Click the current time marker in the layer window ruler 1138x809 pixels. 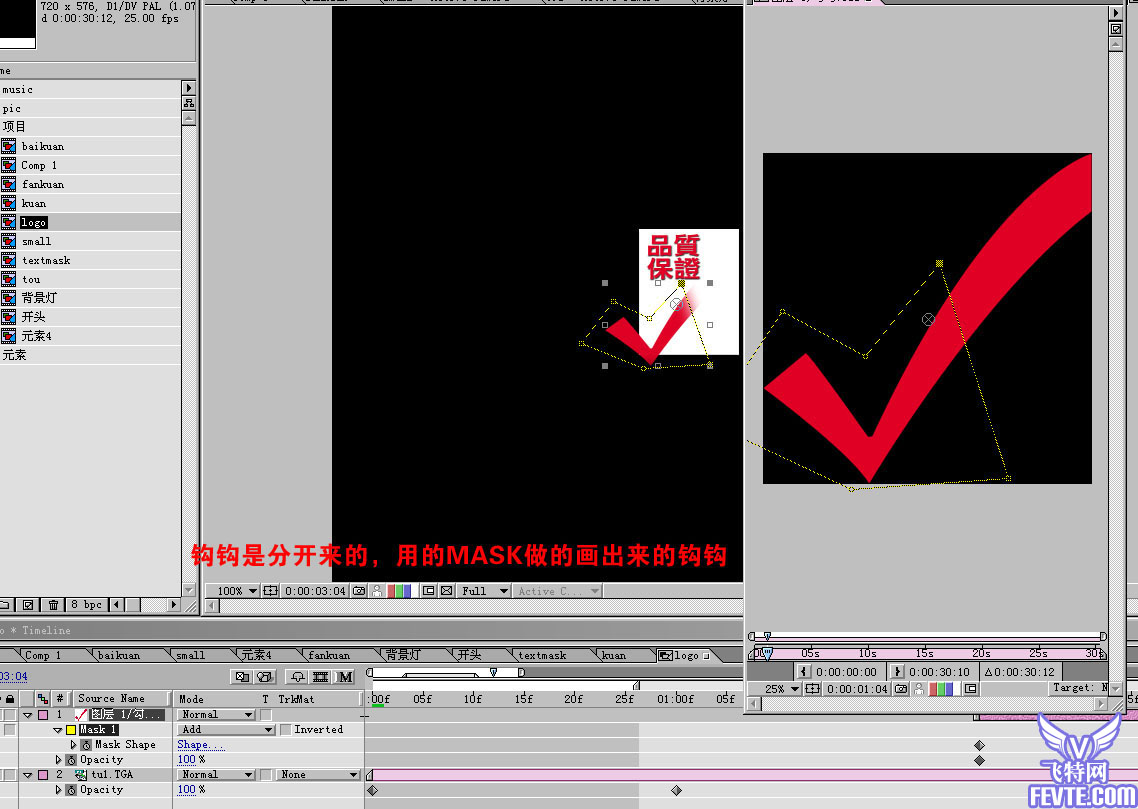pyautogui.click(x=766, y=654)
